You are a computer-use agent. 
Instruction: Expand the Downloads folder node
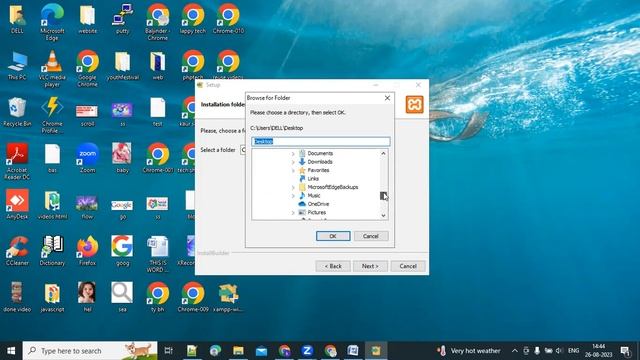click(293, 162)
